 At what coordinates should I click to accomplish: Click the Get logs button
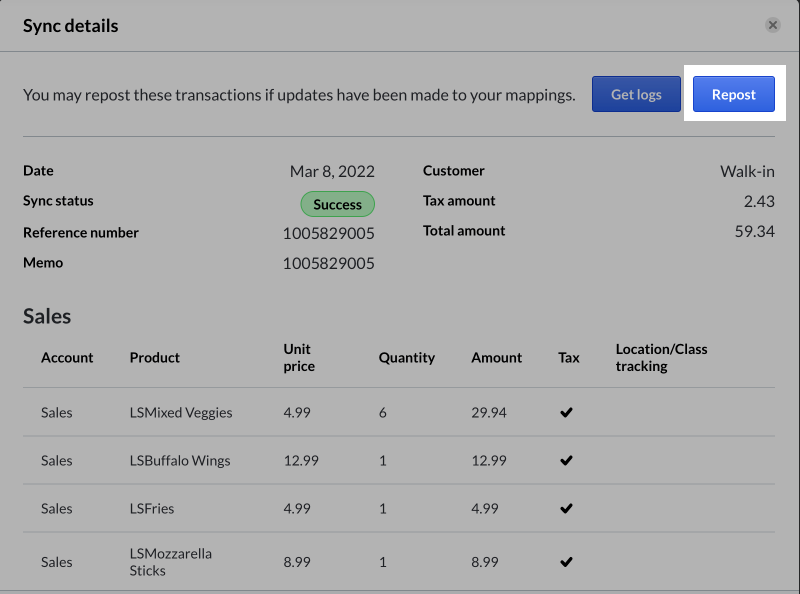pyautogui.click(x=636, y=94)
